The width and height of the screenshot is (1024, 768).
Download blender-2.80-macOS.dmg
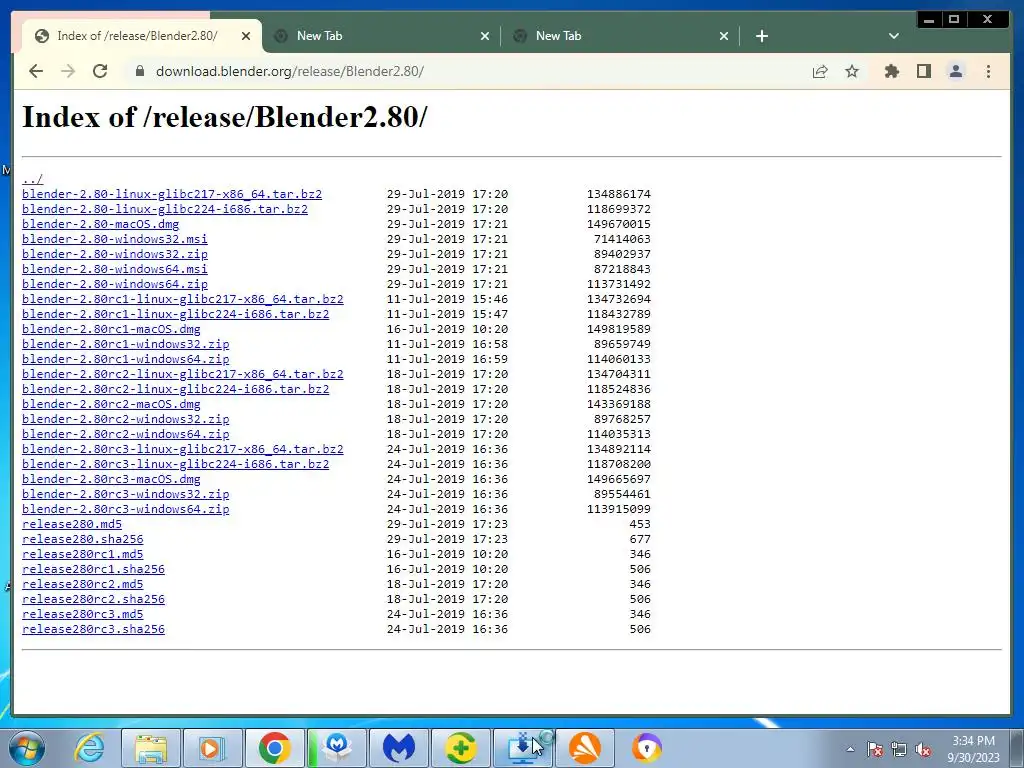100,224
